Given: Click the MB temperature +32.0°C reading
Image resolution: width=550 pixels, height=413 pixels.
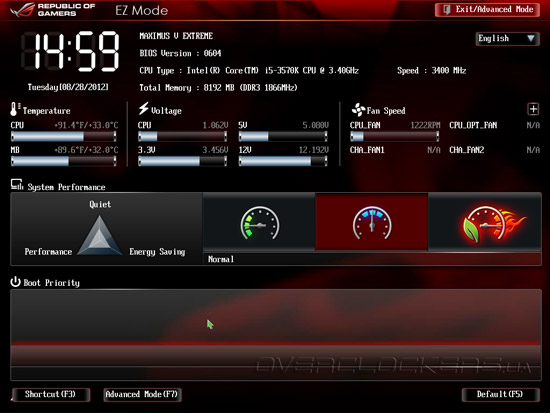Looking at the screenshot, I should point(86,150).
